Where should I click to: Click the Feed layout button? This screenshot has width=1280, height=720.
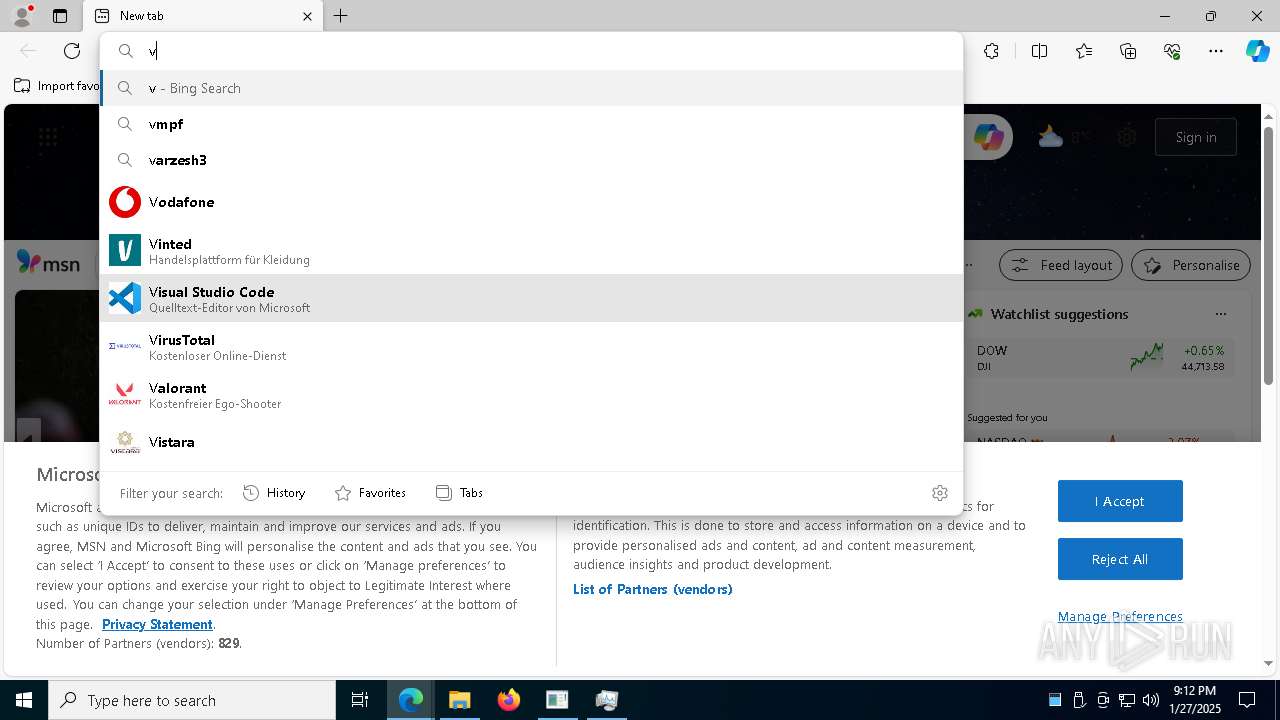point(1061,265)
